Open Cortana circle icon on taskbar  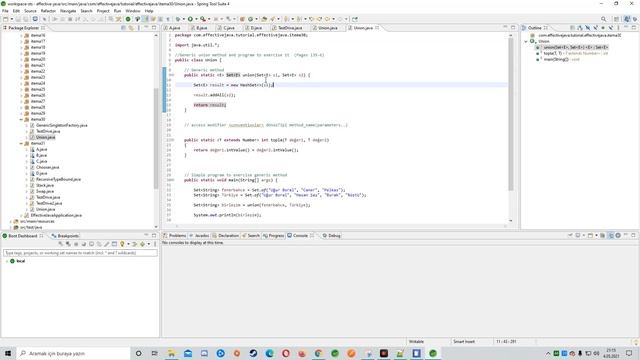[138, 353]
